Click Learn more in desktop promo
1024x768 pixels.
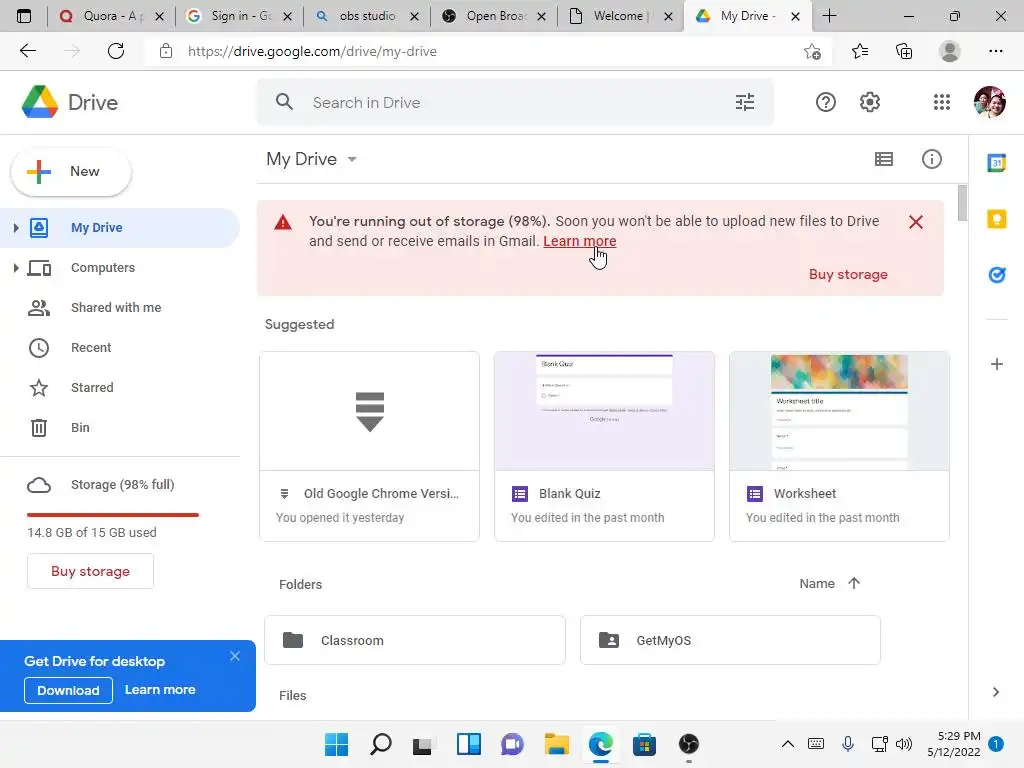[x=160, y=690]
